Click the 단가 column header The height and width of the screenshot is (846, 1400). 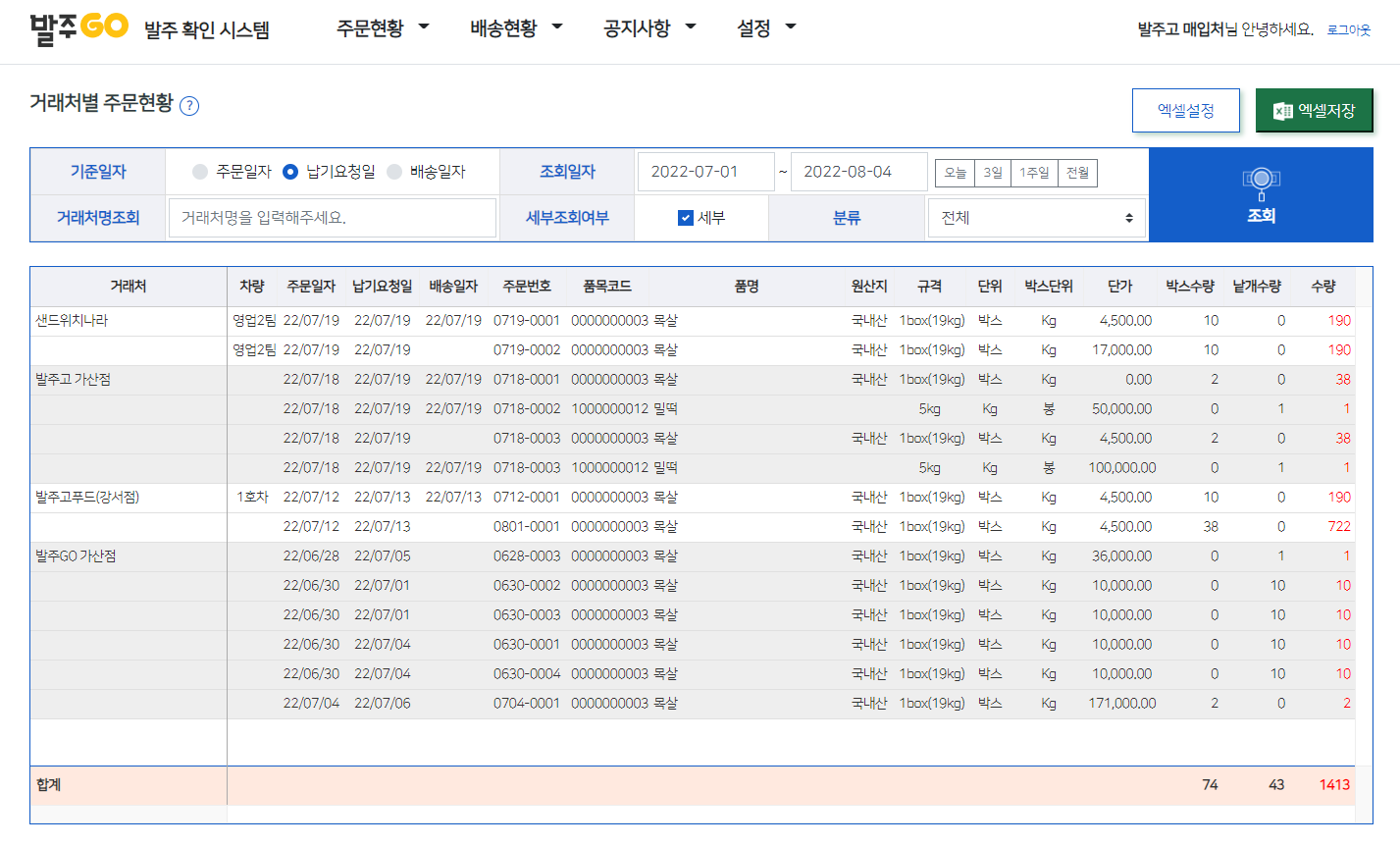[1120, 287]
